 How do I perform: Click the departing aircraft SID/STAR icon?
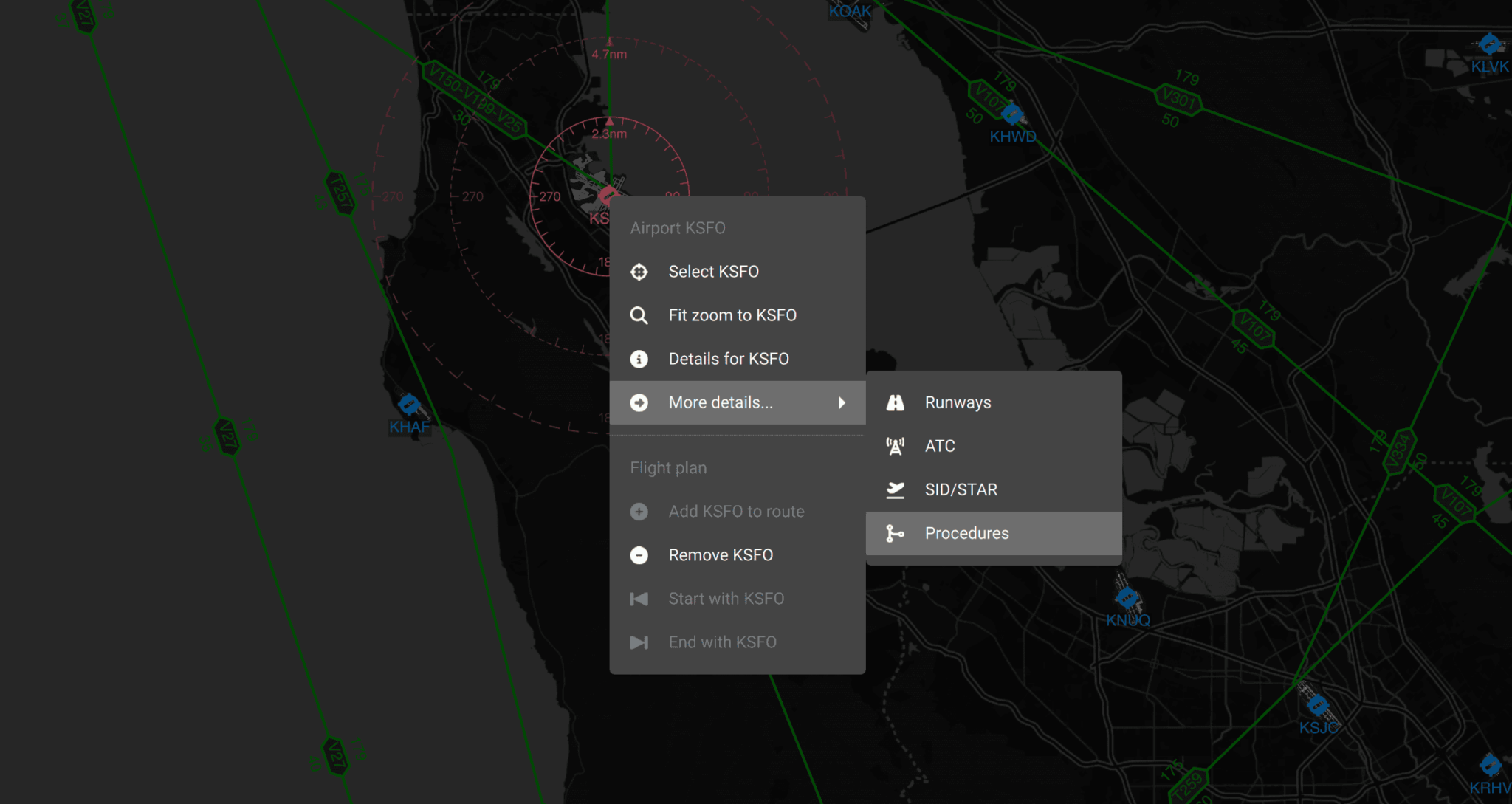tap(896, 489)
